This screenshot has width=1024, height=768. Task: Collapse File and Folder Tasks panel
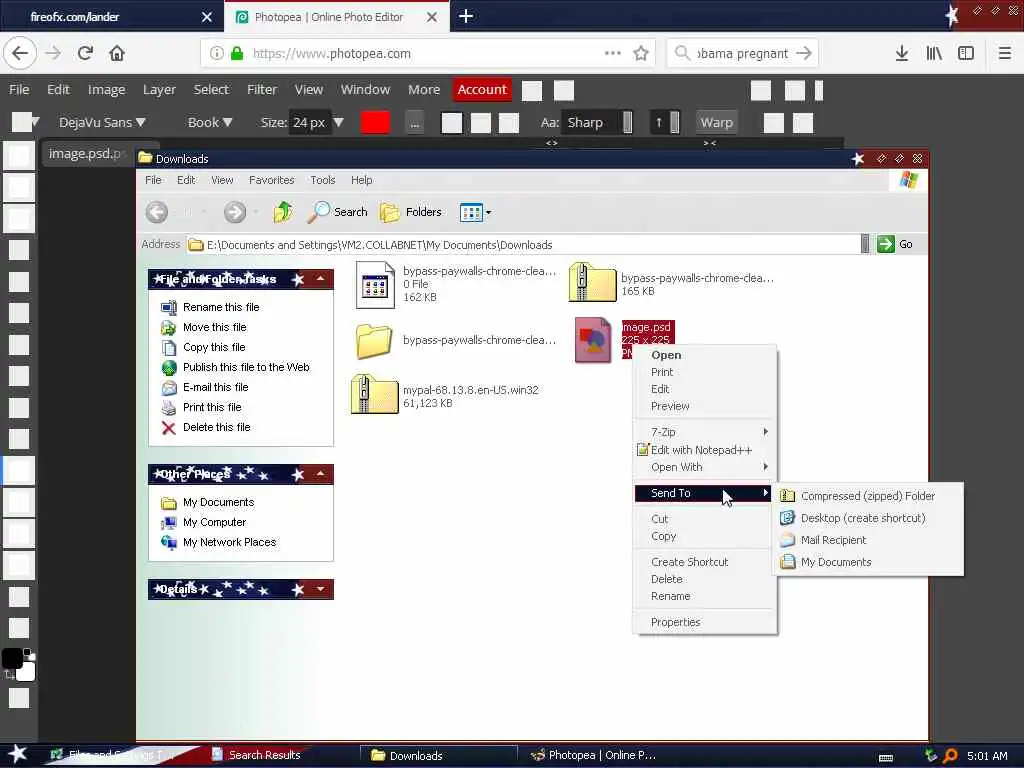click(321, 279)
